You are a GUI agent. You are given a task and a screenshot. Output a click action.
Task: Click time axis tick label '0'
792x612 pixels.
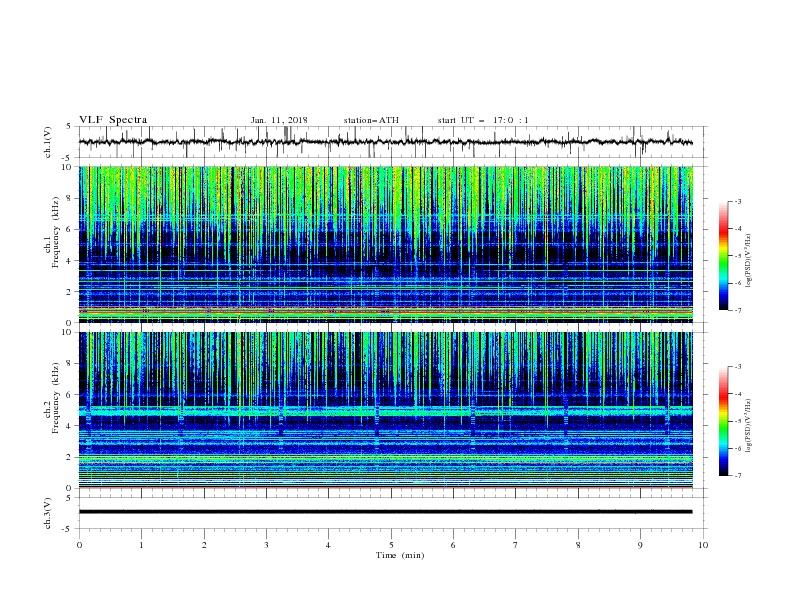coord(79,545)
